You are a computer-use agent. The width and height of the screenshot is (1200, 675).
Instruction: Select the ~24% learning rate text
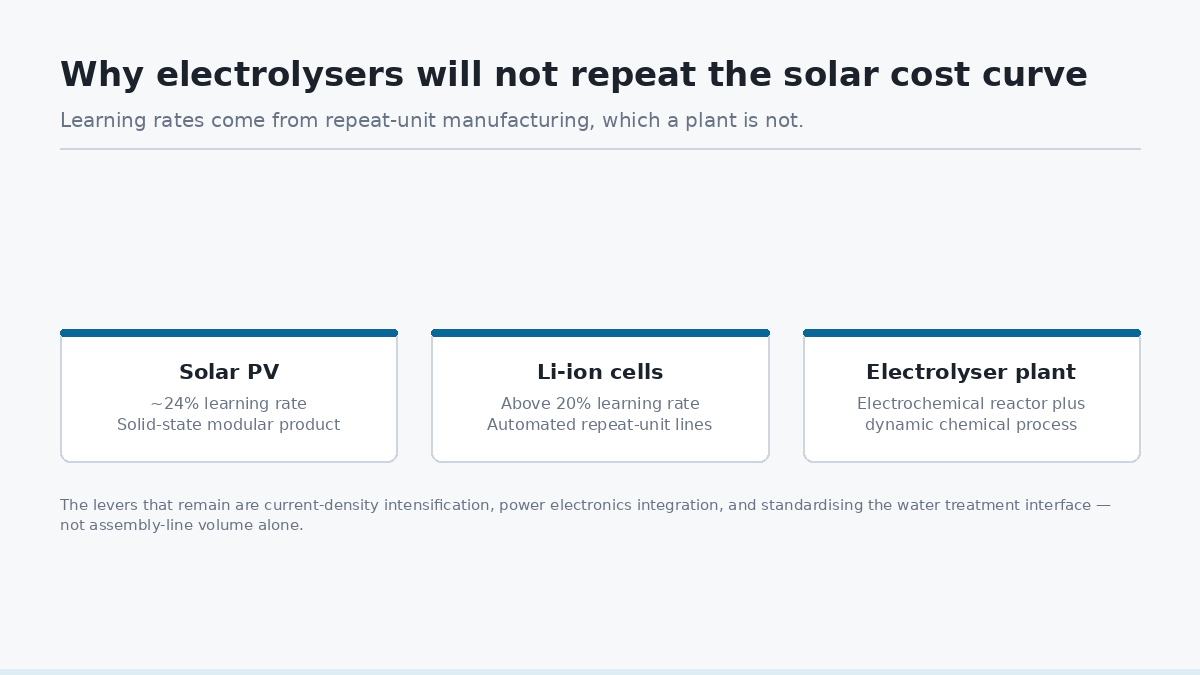click(229, 404)
